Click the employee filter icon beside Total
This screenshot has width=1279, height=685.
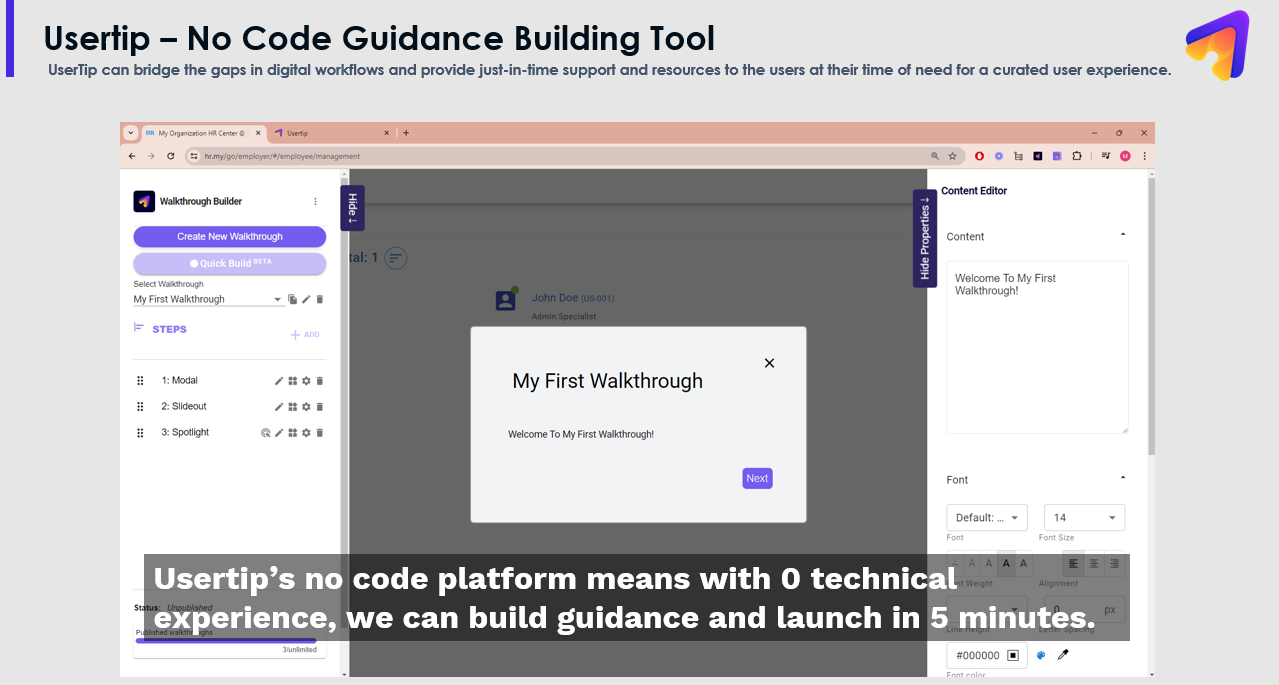coord(396,258)
